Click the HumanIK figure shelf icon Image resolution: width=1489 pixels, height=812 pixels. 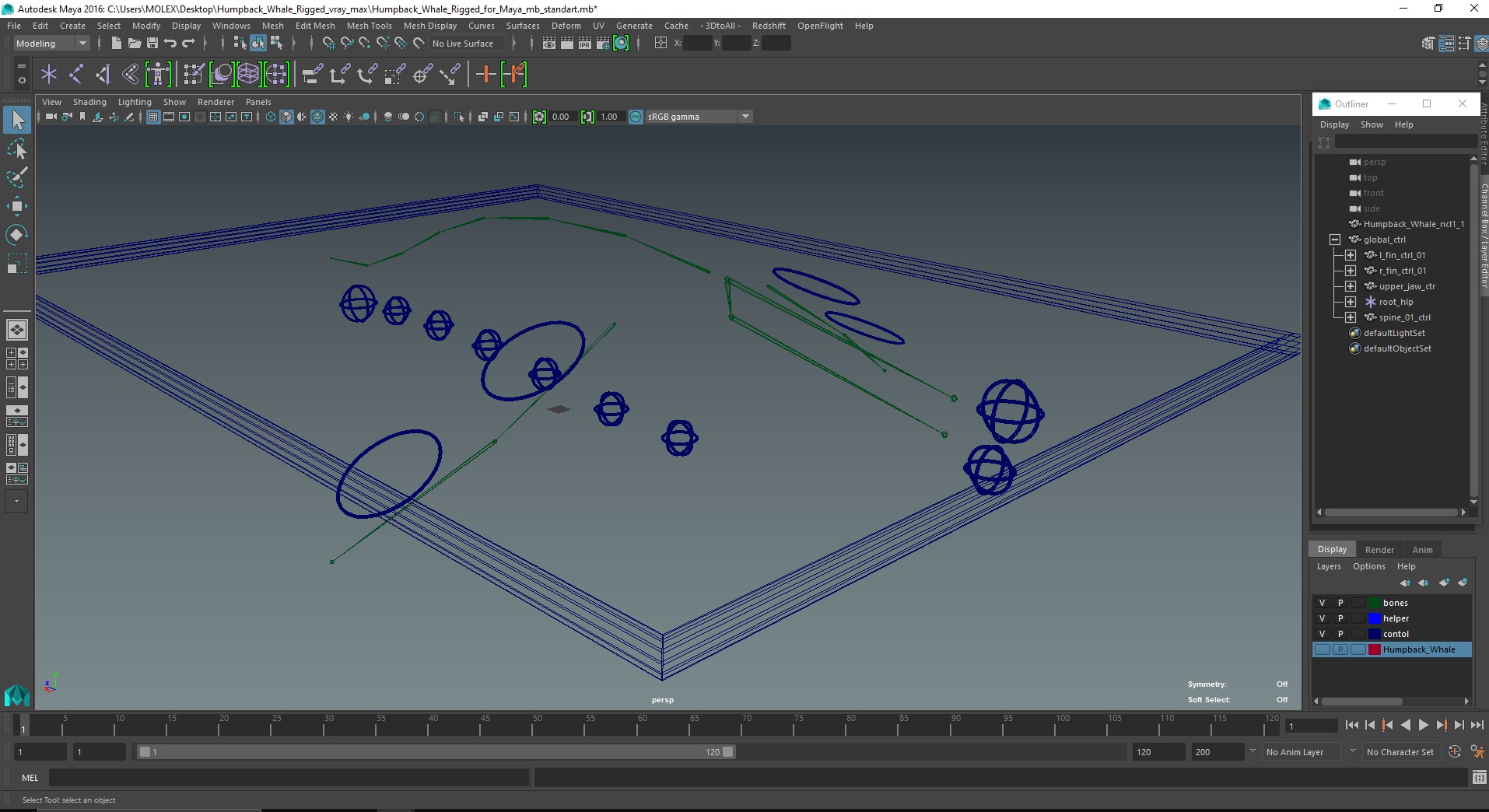[158, 75]
